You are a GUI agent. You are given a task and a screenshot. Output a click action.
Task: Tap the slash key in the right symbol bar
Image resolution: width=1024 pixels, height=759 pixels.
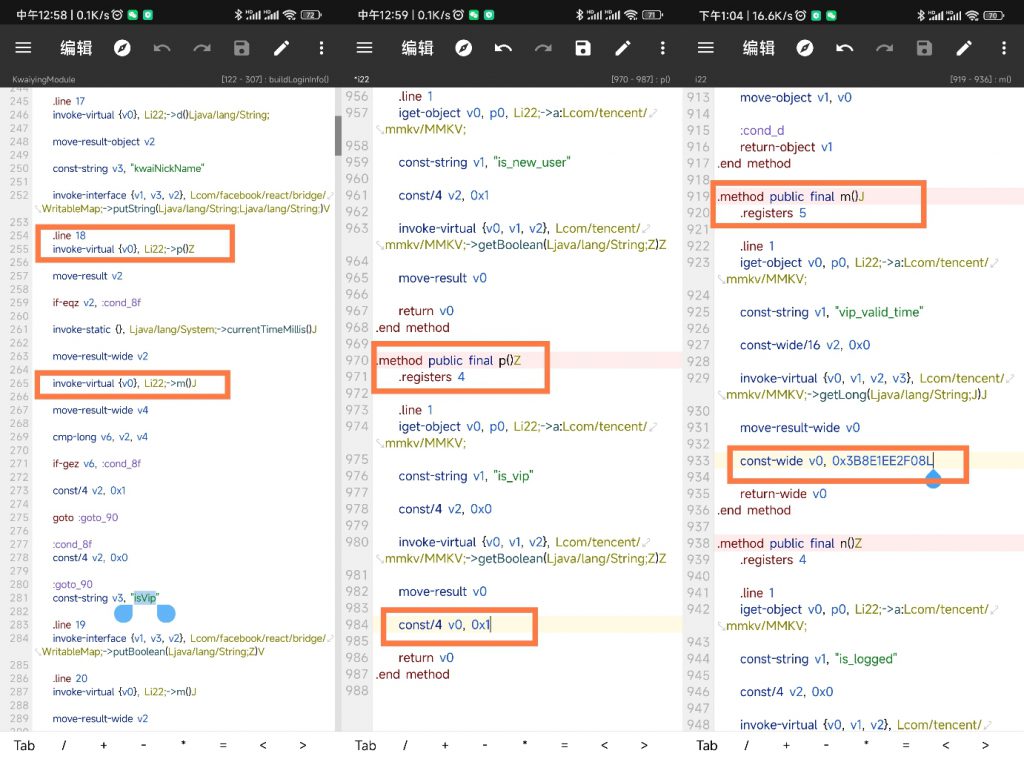(x=746, y=745)
